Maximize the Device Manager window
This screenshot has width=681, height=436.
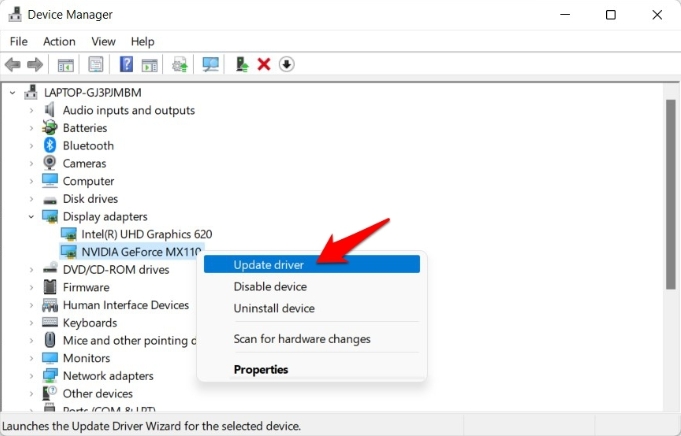611,15
